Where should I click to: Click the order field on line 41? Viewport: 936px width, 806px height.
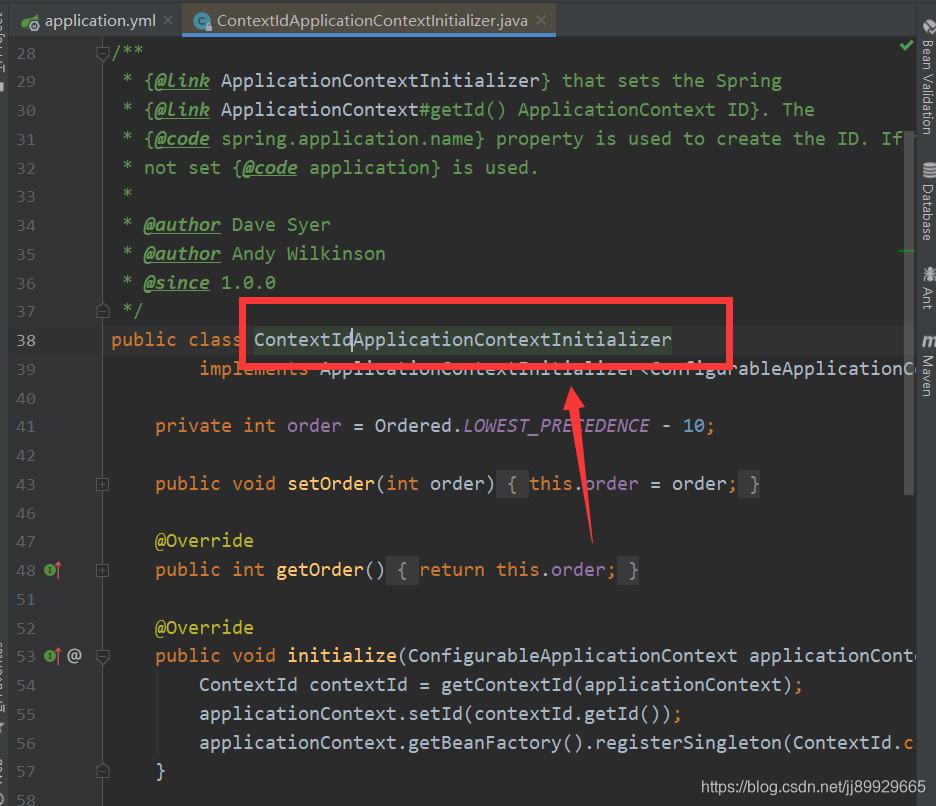(x=314, y=426)
